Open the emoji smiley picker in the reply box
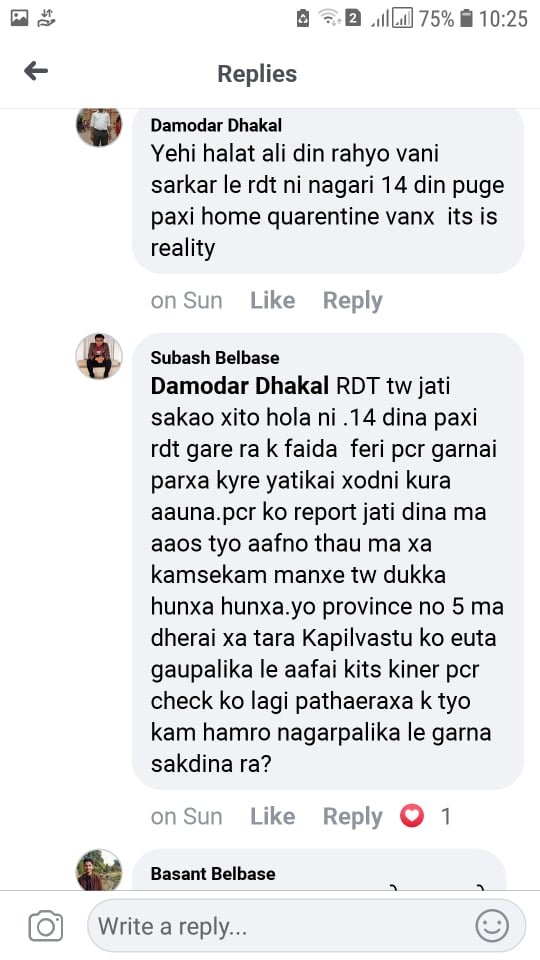 coord(492,926)
